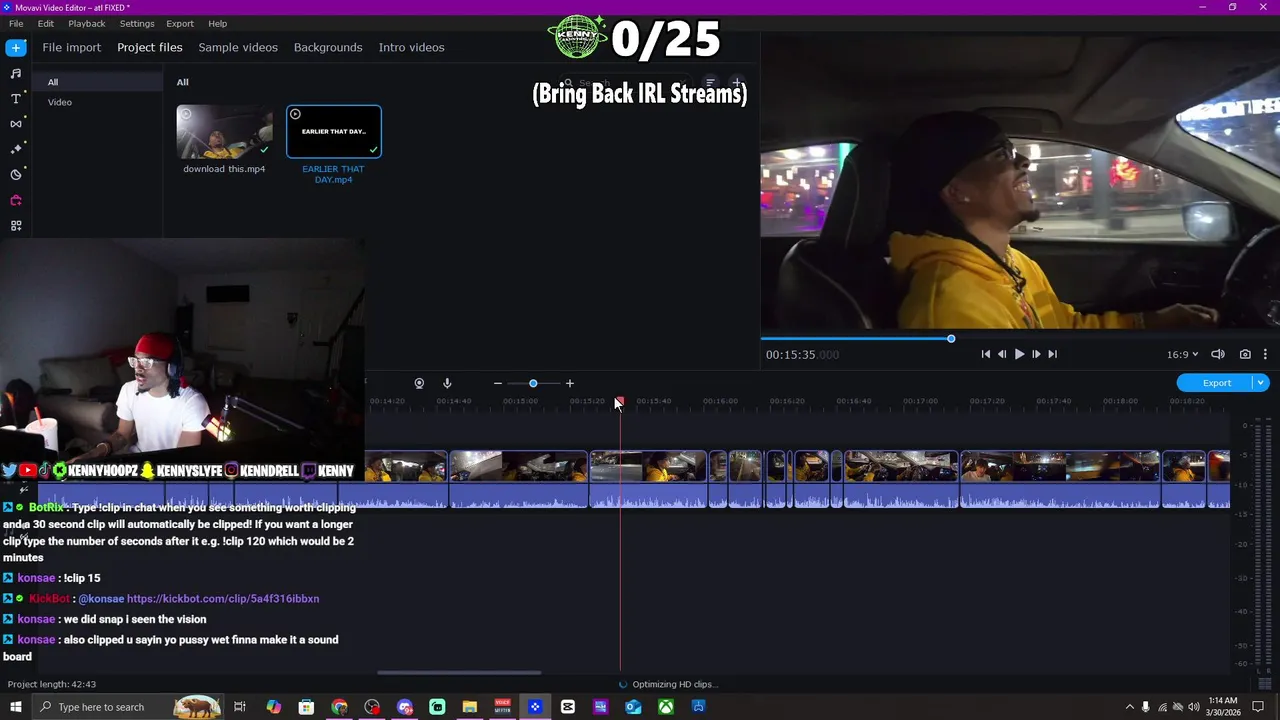The image size is (1280, 720).
Task: Open the Windows Start menu
Action: tap(16, 707)
